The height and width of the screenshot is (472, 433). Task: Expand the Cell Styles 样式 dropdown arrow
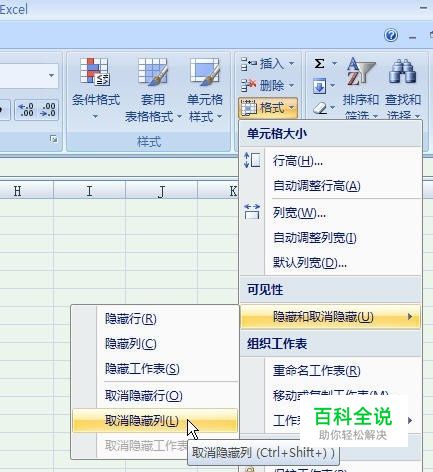coord(219,116)
